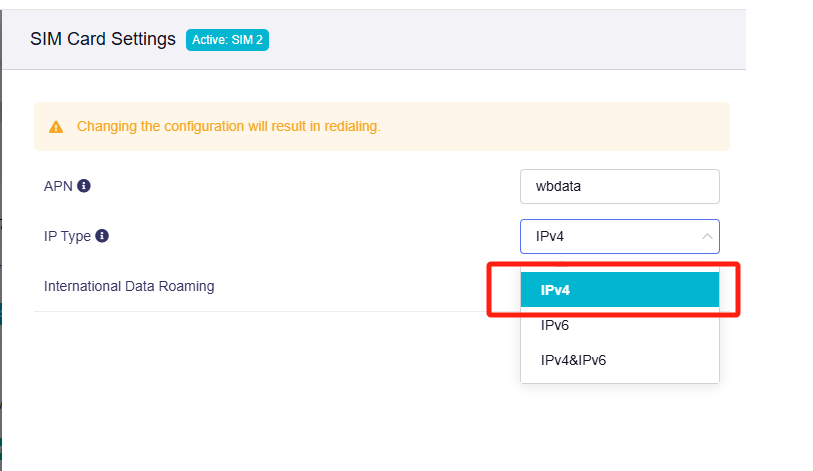Viewport: 813px width, 471px height.
Task: Click the warning triangle icon in banner
Action: 56,127
